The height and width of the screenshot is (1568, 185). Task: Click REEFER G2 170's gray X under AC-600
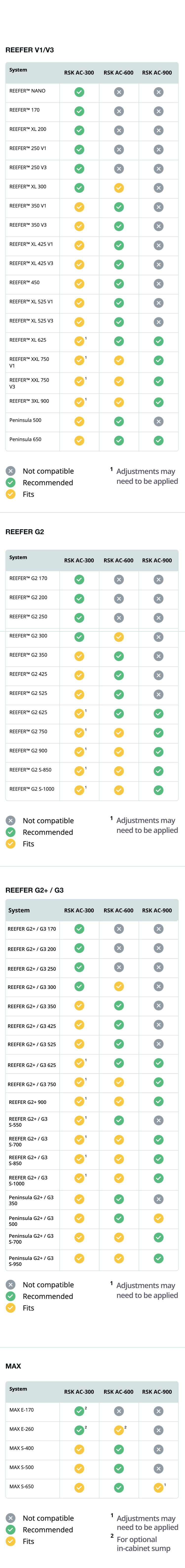pos(119,579)
